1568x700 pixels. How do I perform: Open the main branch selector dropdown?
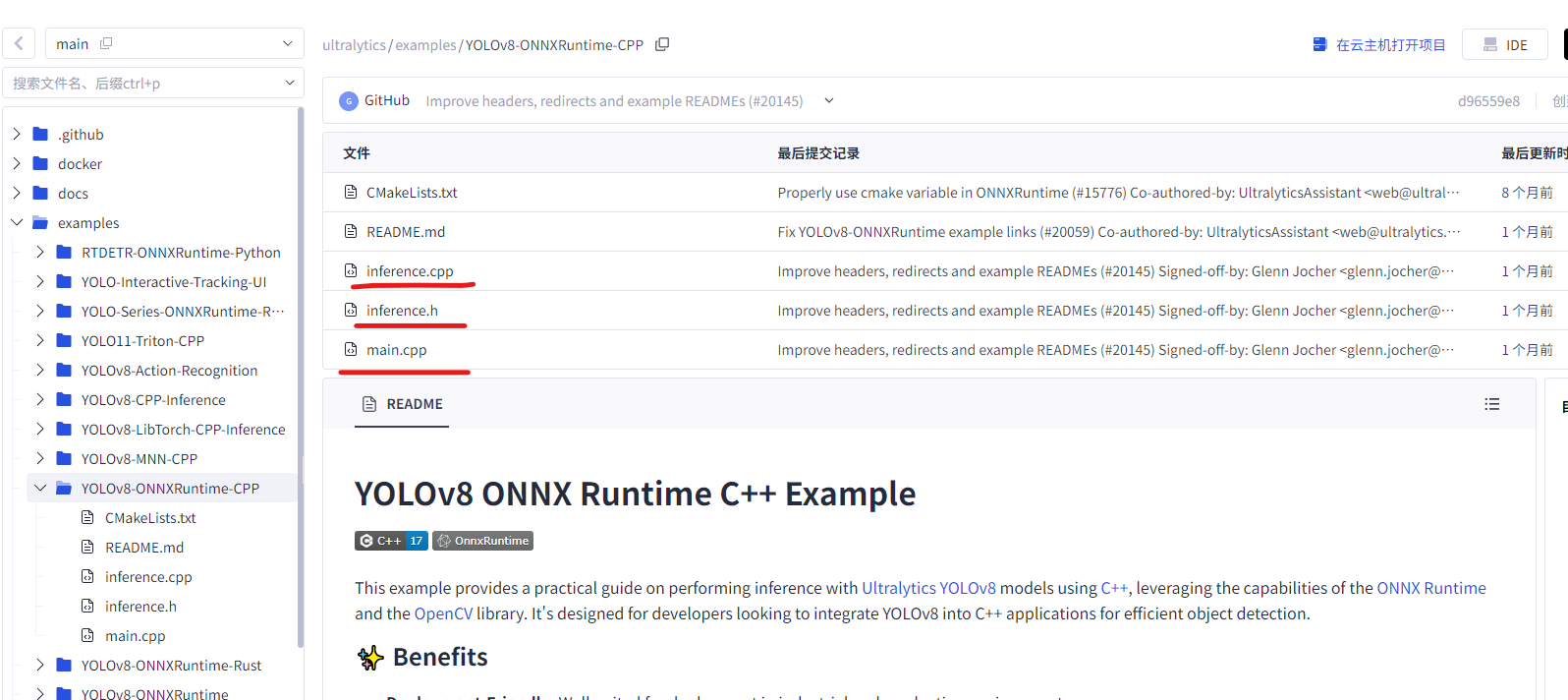click(x=175, y=43)
